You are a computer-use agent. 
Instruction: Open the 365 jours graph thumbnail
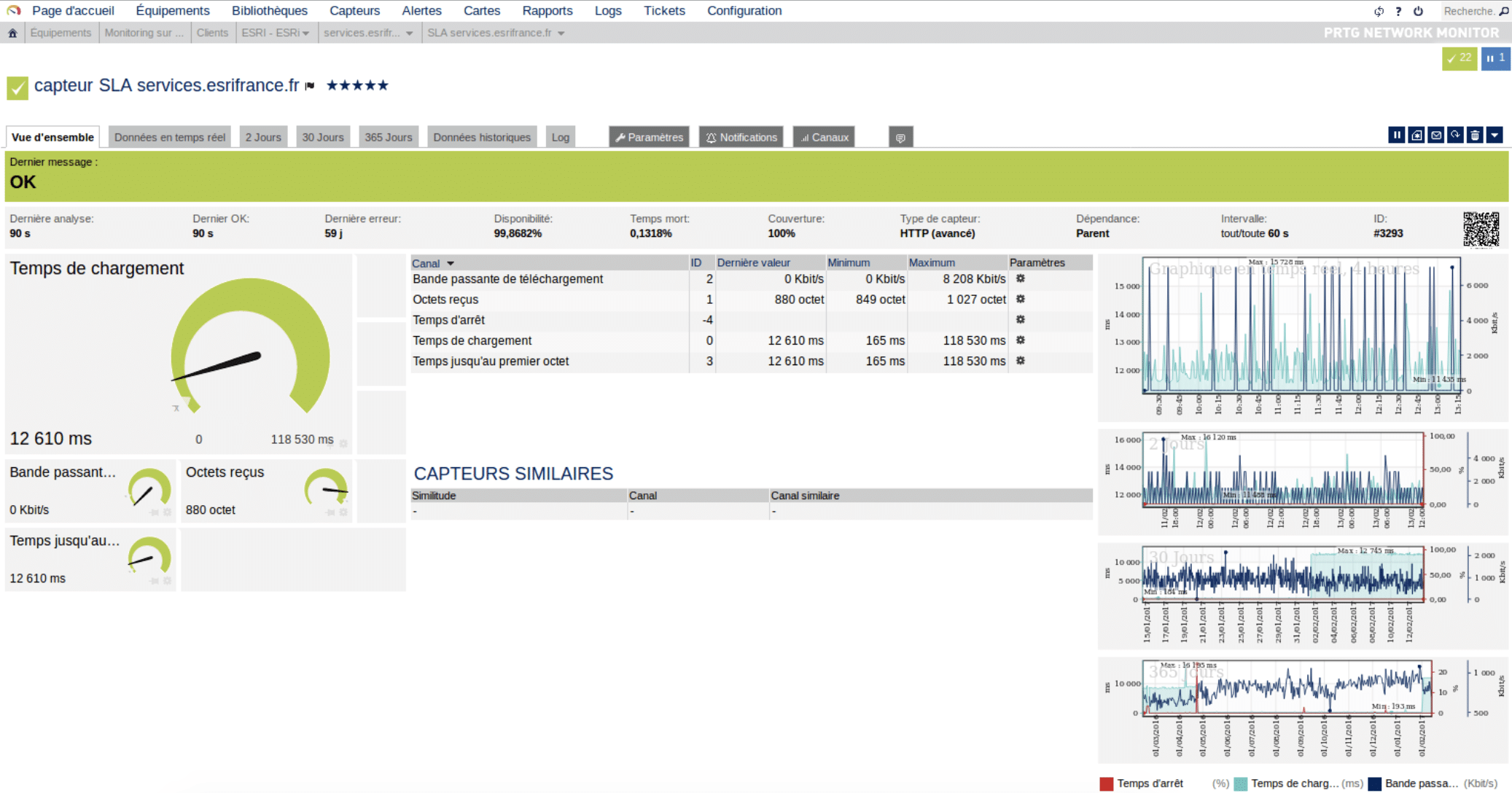point(1303,710)
